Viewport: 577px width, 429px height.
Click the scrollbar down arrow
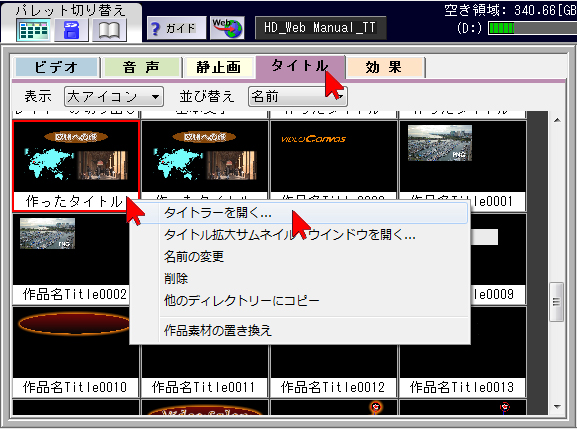tap(557, 407)
